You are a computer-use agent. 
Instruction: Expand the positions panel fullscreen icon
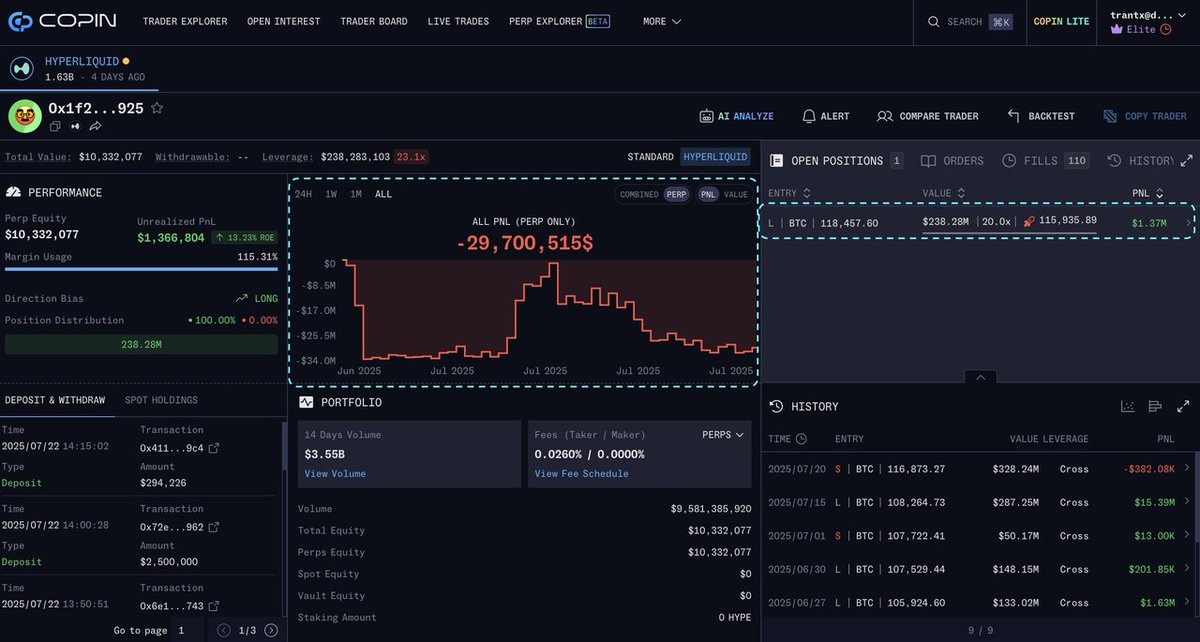1187,160
